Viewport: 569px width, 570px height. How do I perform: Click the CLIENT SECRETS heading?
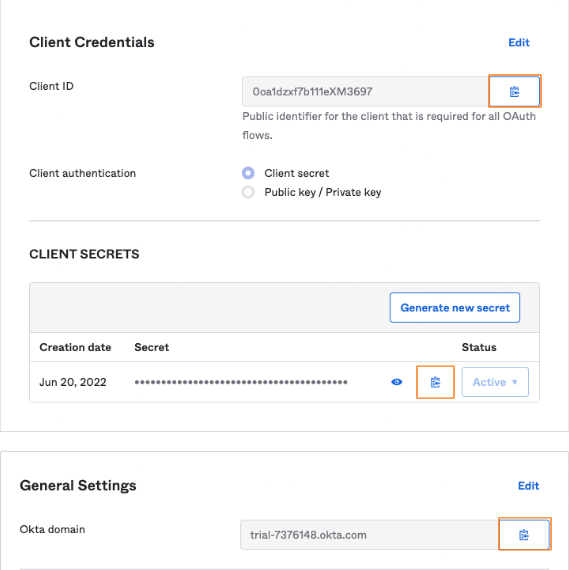tap(84, 254)
